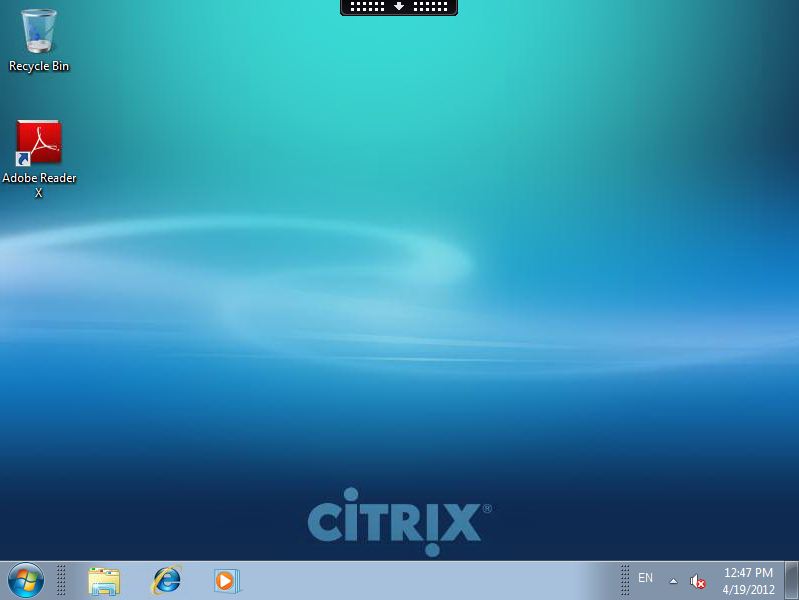Screen dimensions: 799x600
Task: Open the Windows Start menu
Action: (25, 580)
